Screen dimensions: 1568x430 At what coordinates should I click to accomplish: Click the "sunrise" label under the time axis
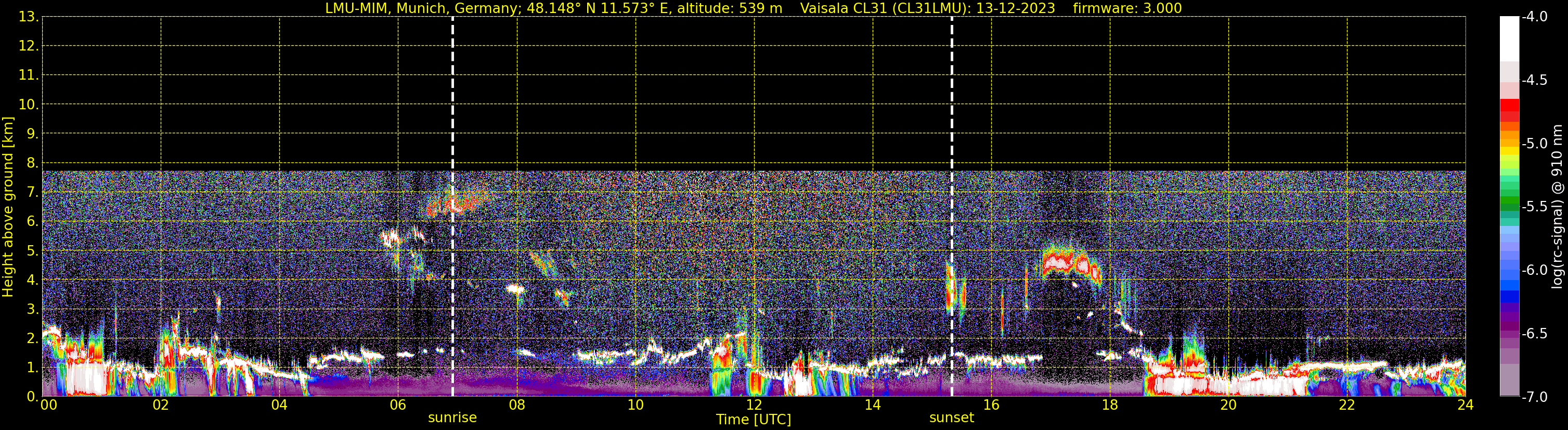452,418
